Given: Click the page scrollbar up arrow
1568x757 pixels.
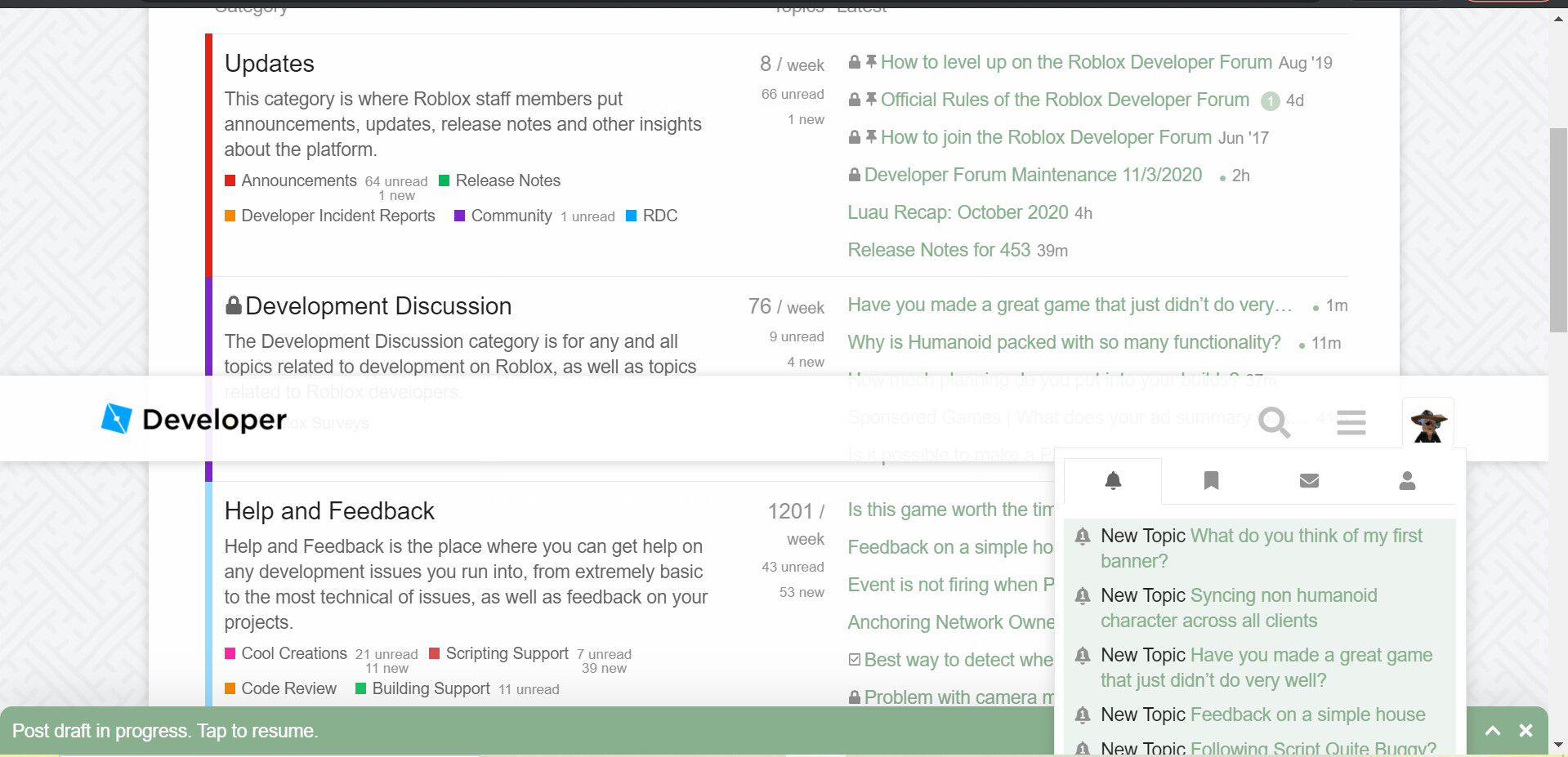Looking at the screenshot, I should (x=1558, y=19).
